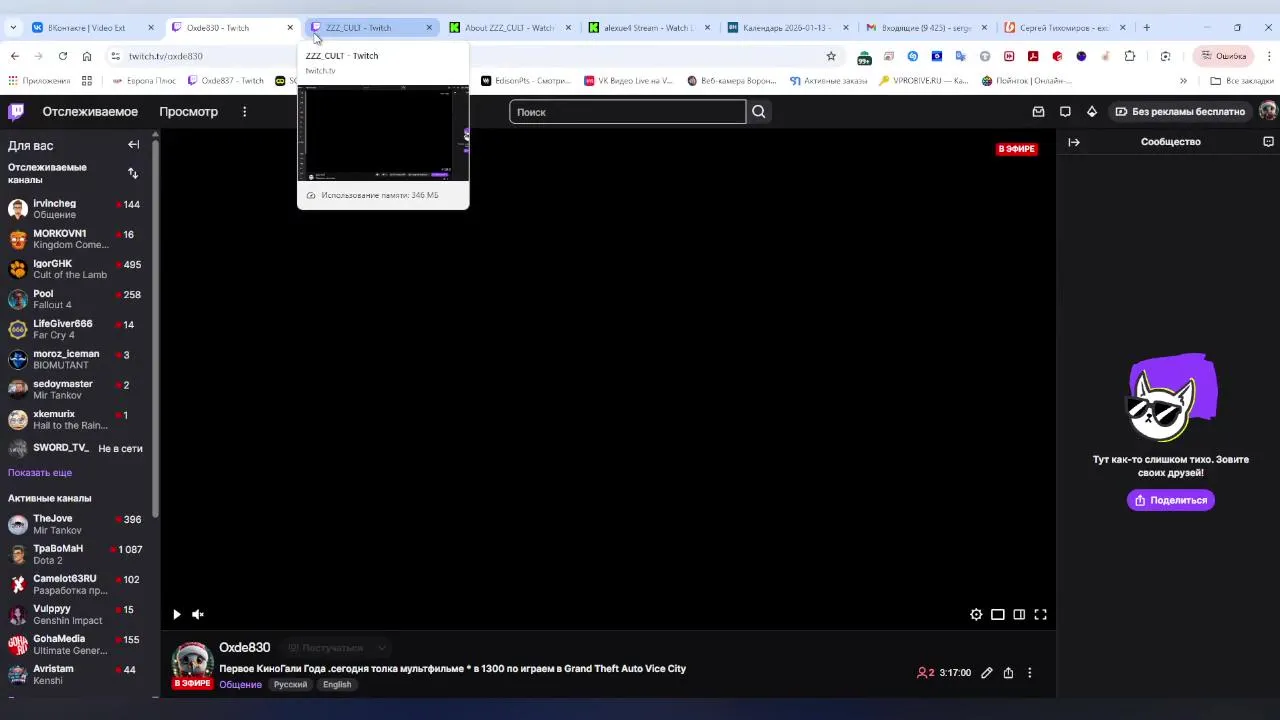Open IgorGHK channel in sidebar

pos(77,269)
